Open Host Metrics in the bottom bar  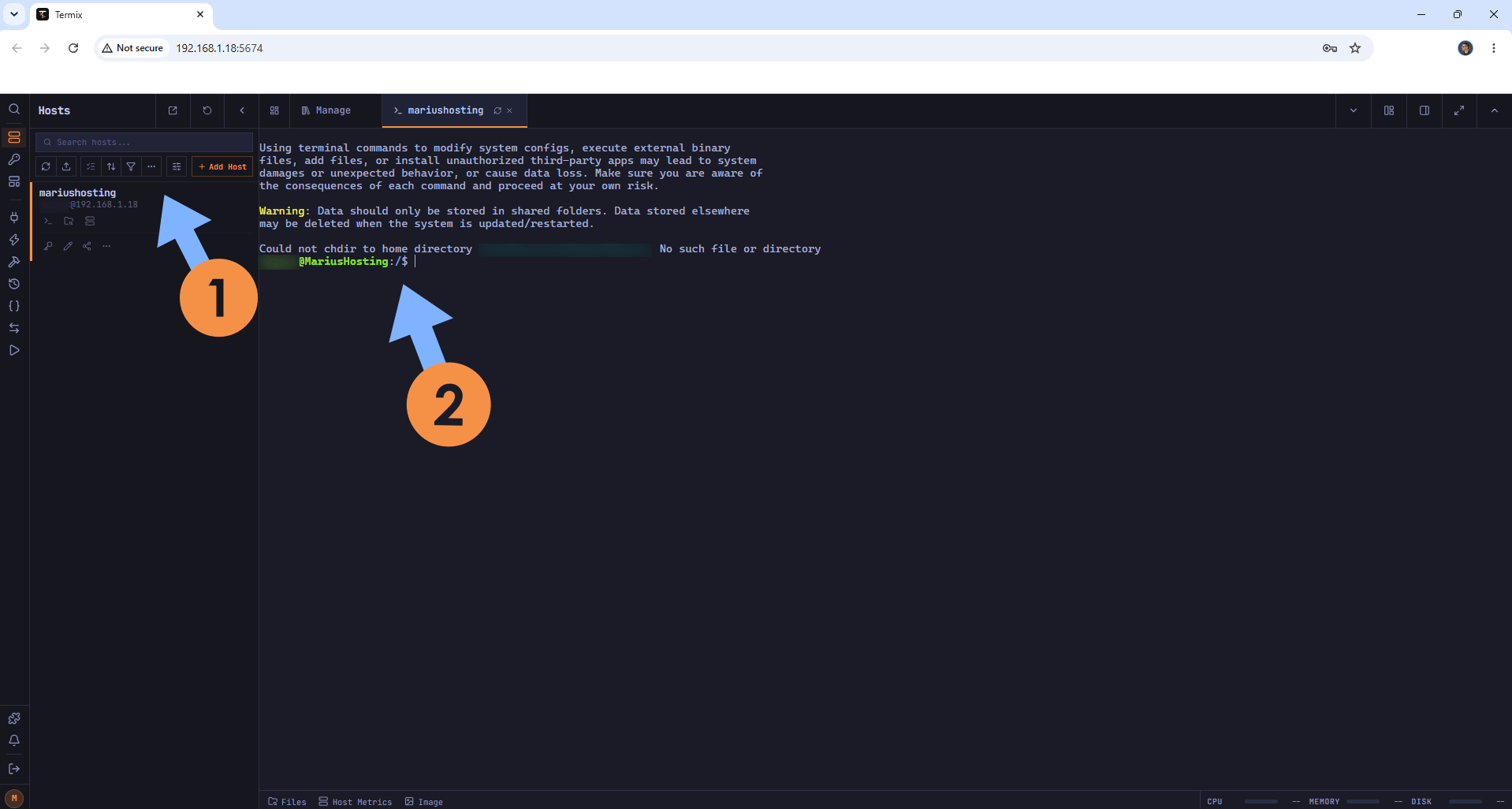pyautogui.click(x=355, y=801)
